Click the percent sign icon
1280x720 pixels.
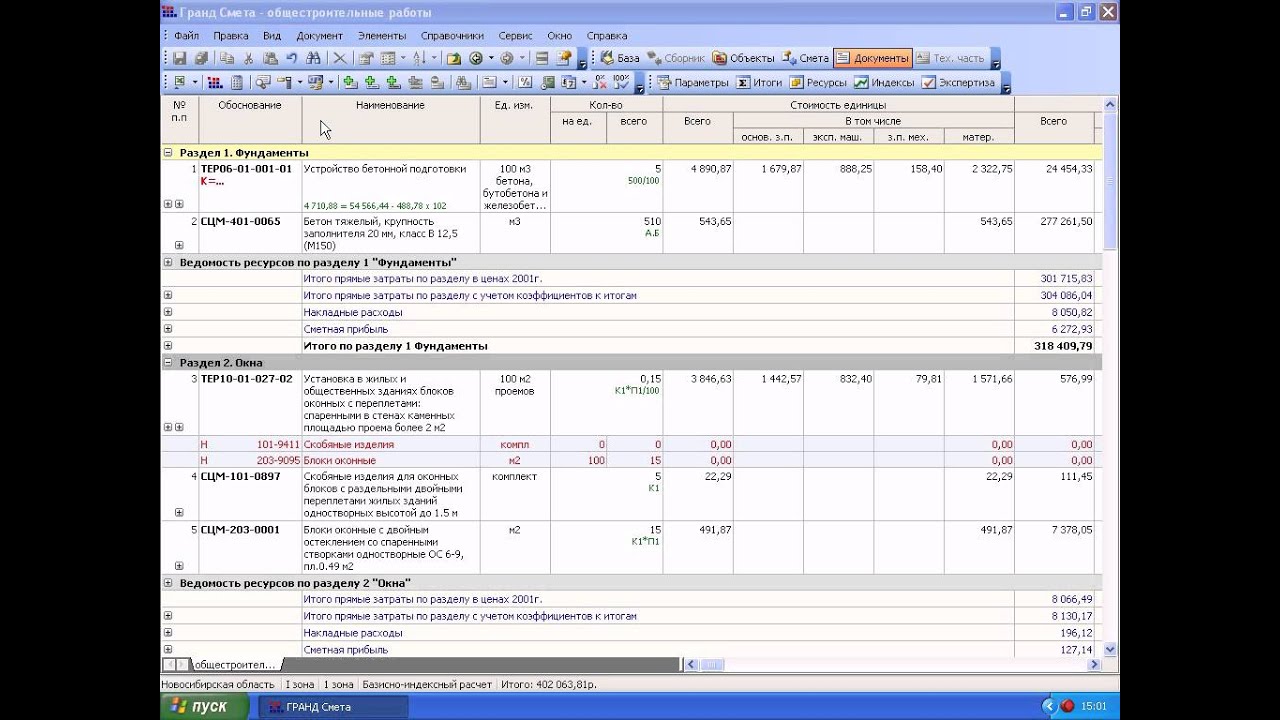click(x=525, y=83)
